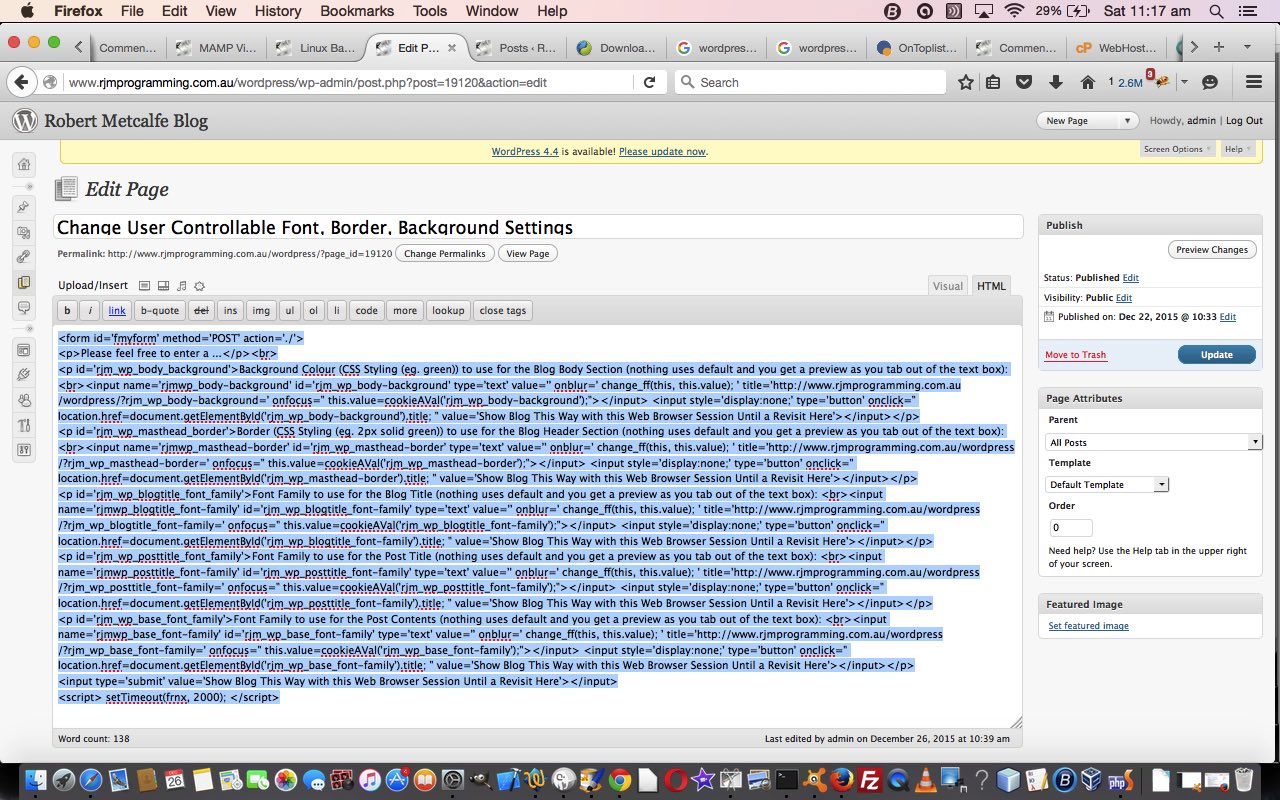Click the Change Permalinks button
Viewport: 1280px width, 800px height.
pos(445,253)
